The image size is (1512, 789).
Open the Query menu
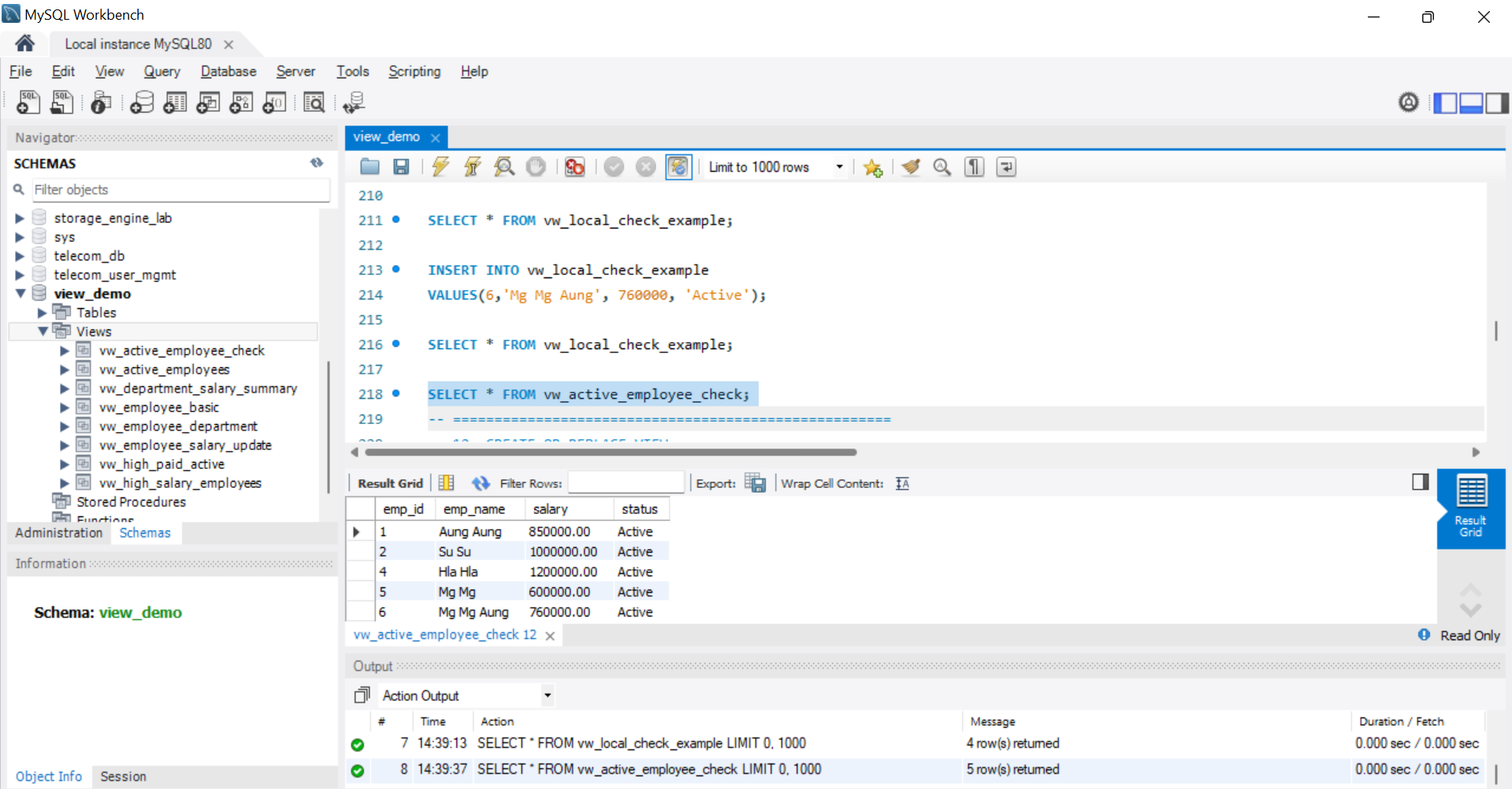click(162, 72)
